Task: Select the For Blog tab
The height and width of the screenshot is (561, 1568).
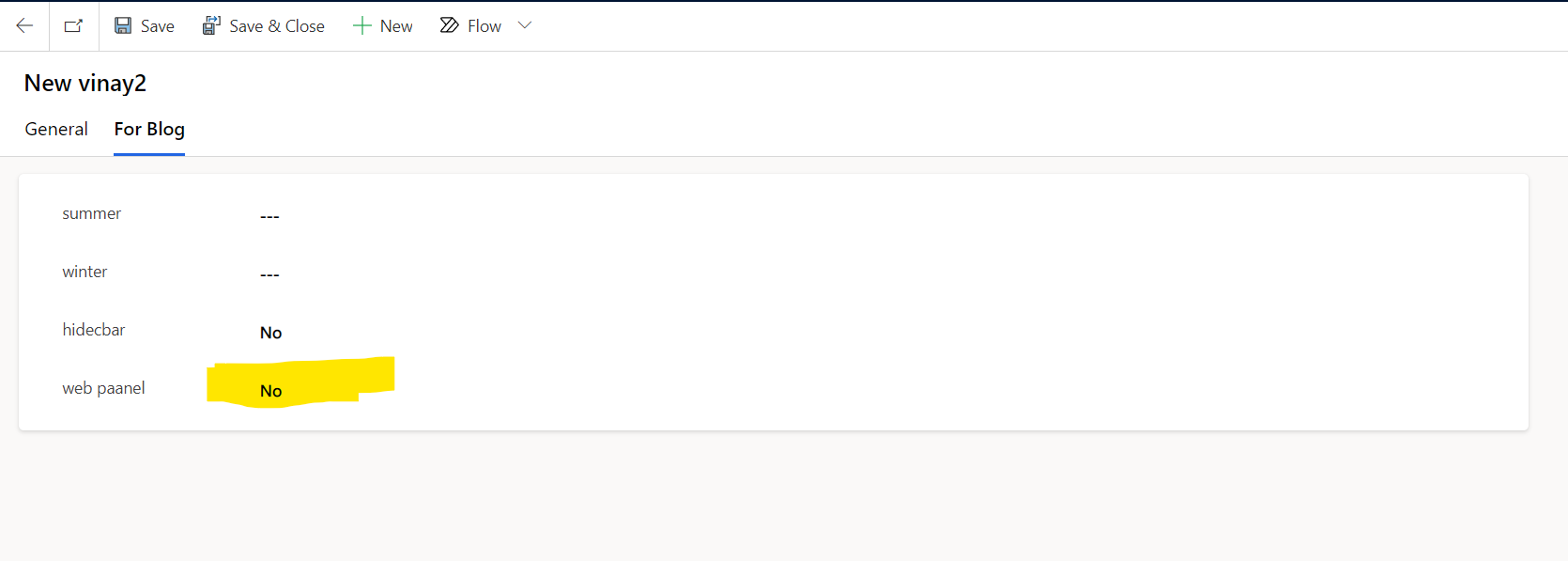Action: click(149, 130)
